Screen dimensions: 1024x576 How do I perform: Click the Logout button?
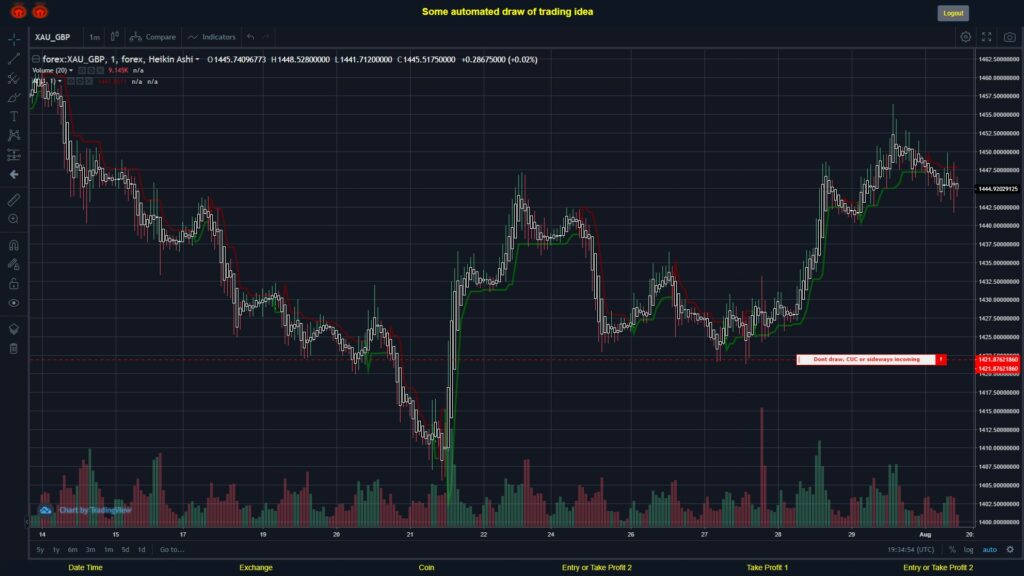(953, 13)
